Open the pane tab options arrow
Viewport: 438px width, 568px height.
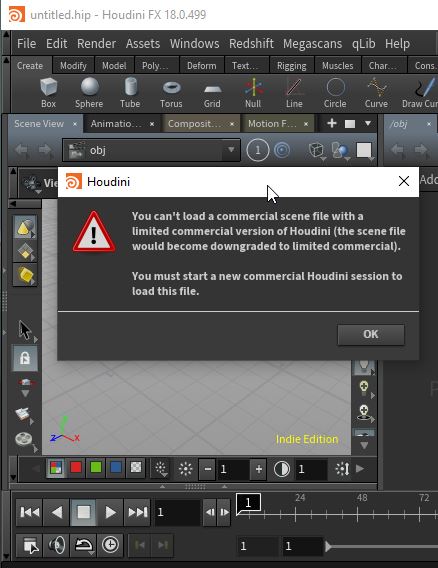pos(368,124)
